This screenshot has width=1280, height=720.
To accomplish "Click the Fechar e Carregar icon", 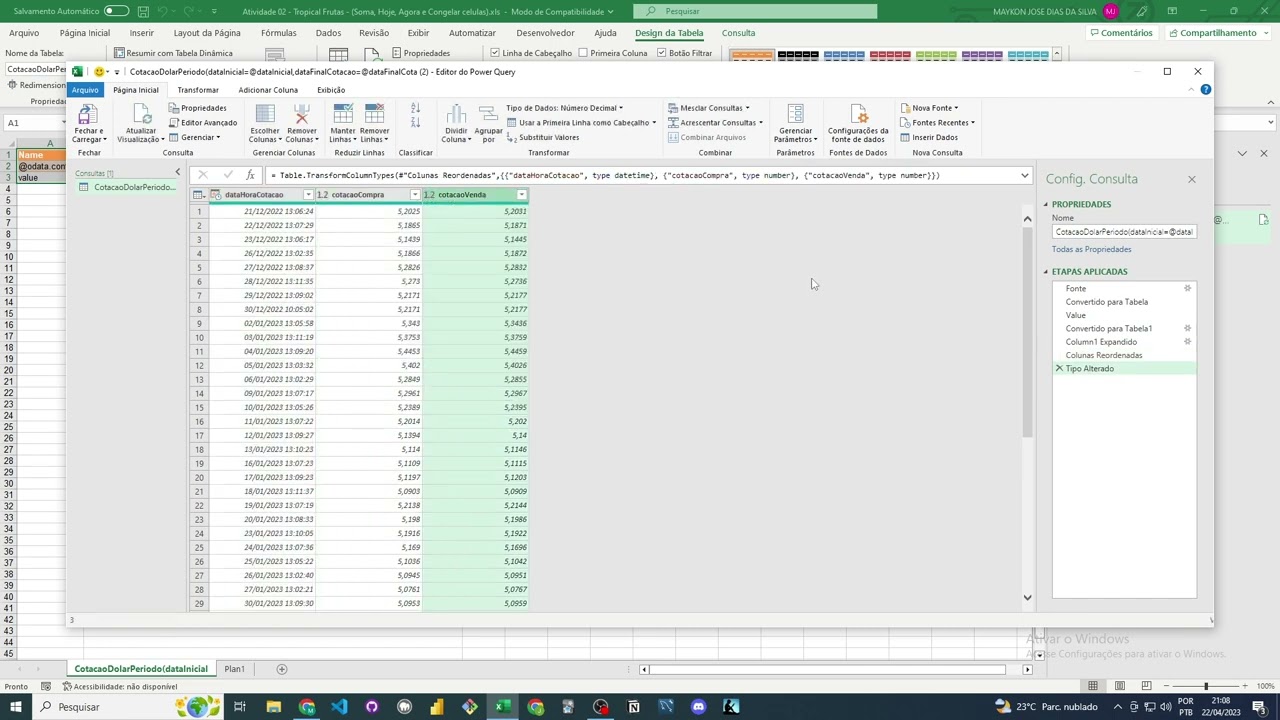I will pyautogui.click(x=88, y=114).
